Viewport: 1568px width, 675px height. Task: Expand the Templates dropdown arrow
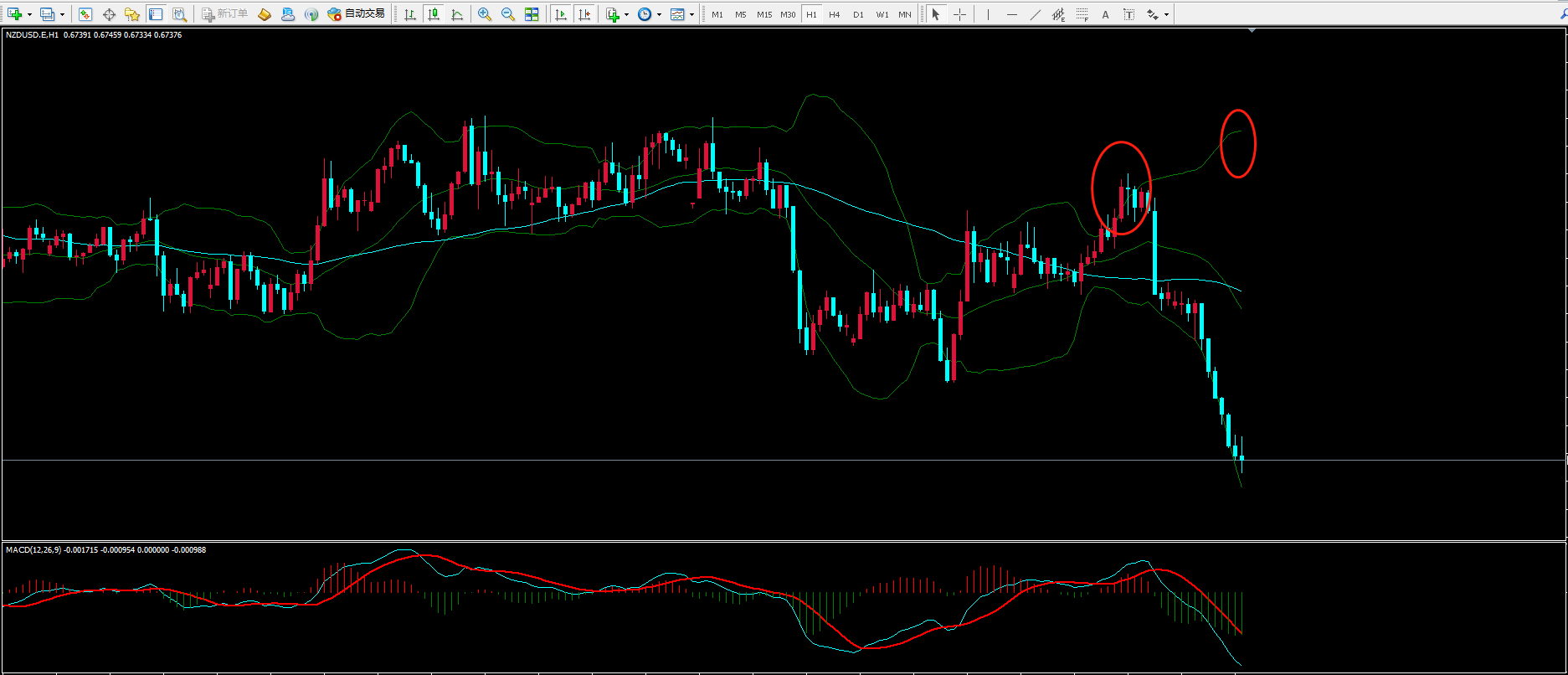click(x=691, y=14)
